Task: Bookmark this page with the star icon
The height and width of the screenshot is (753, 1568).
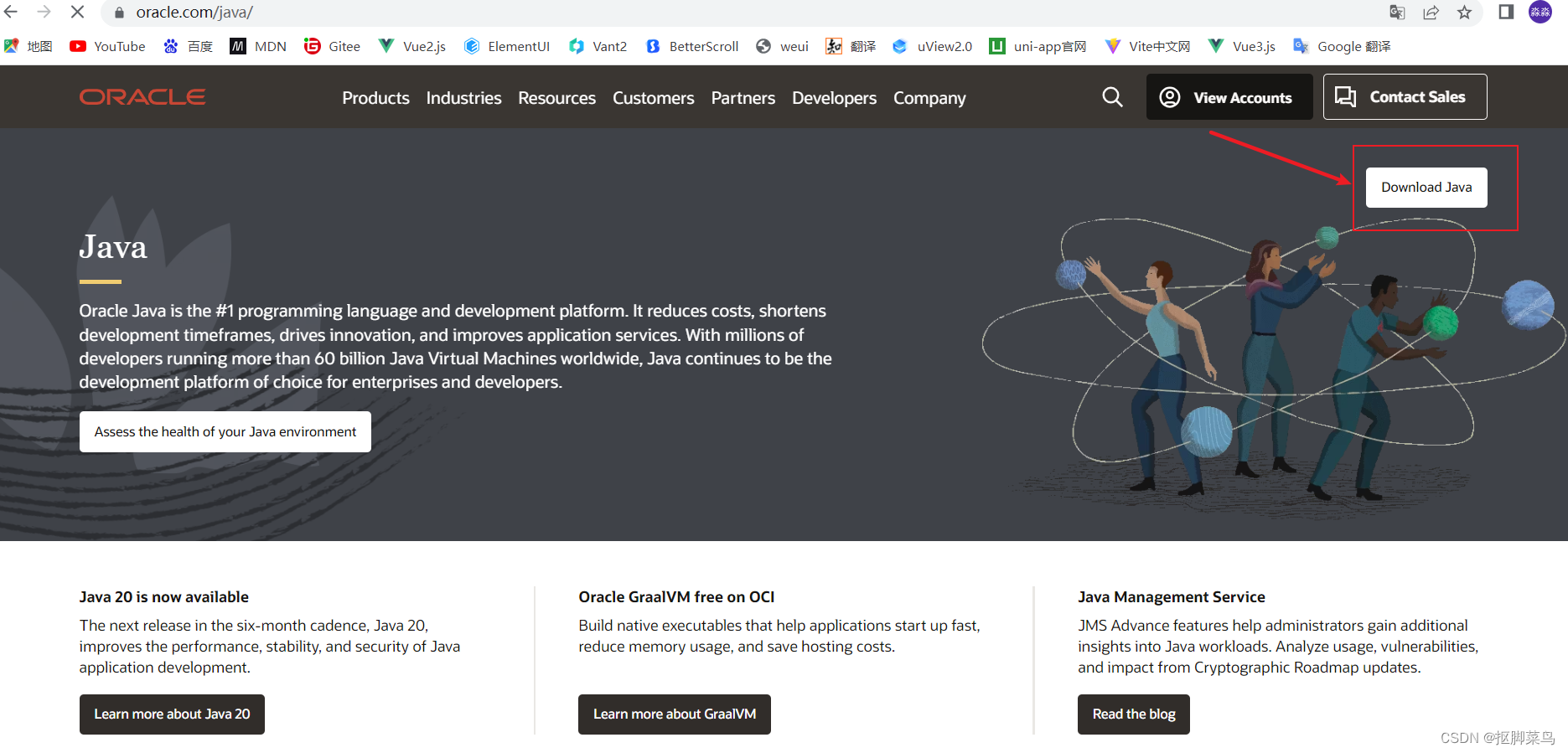Action: [x=1464, y=13]
